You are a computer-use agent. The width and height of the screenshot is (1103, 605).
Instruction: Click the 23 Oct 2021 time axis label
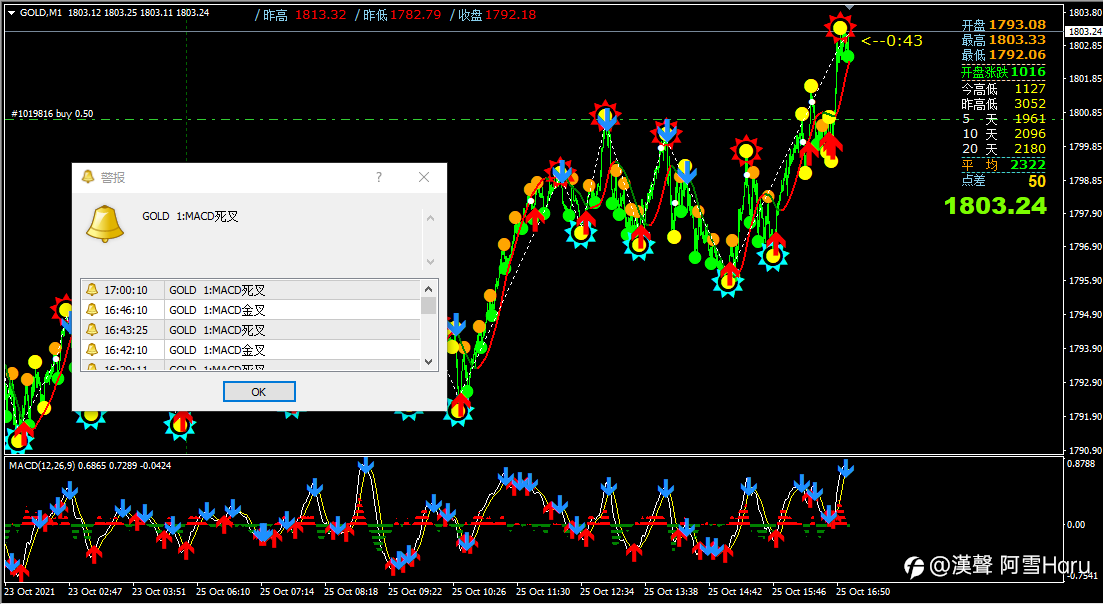pyautogui.click(x=30, y=592)
